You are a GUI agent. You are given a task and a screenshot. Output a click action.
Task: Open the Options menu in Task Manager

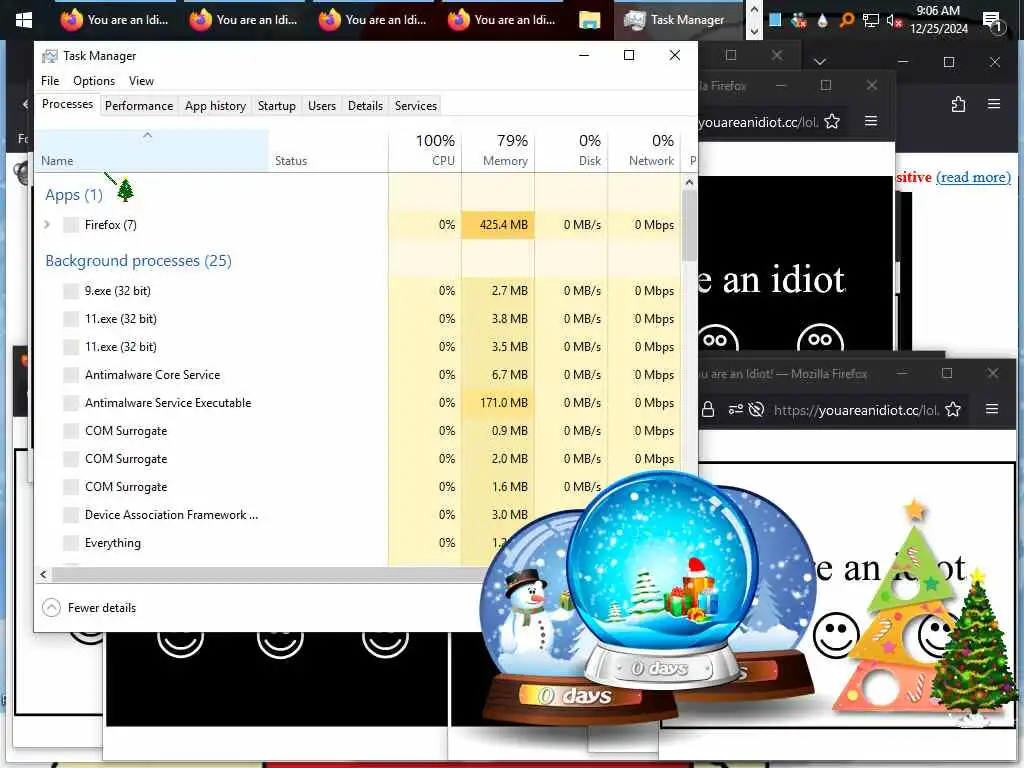[x=94, y=81]
